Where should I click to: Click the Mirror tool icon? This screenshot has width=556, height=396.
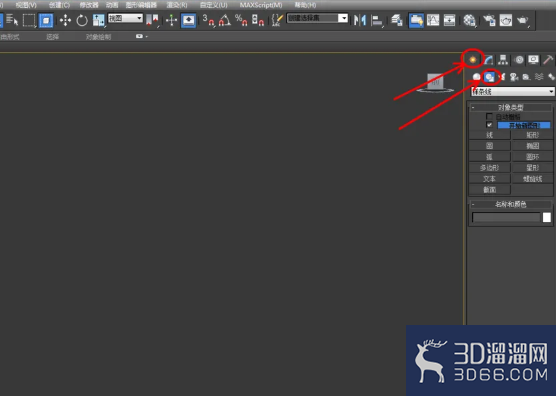tap(360, 20)
